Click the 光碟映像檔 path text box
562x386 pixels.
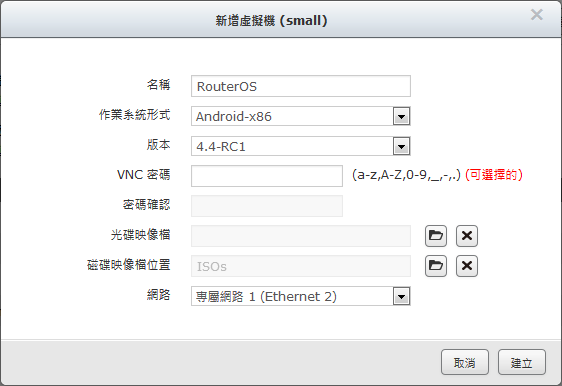301,236
